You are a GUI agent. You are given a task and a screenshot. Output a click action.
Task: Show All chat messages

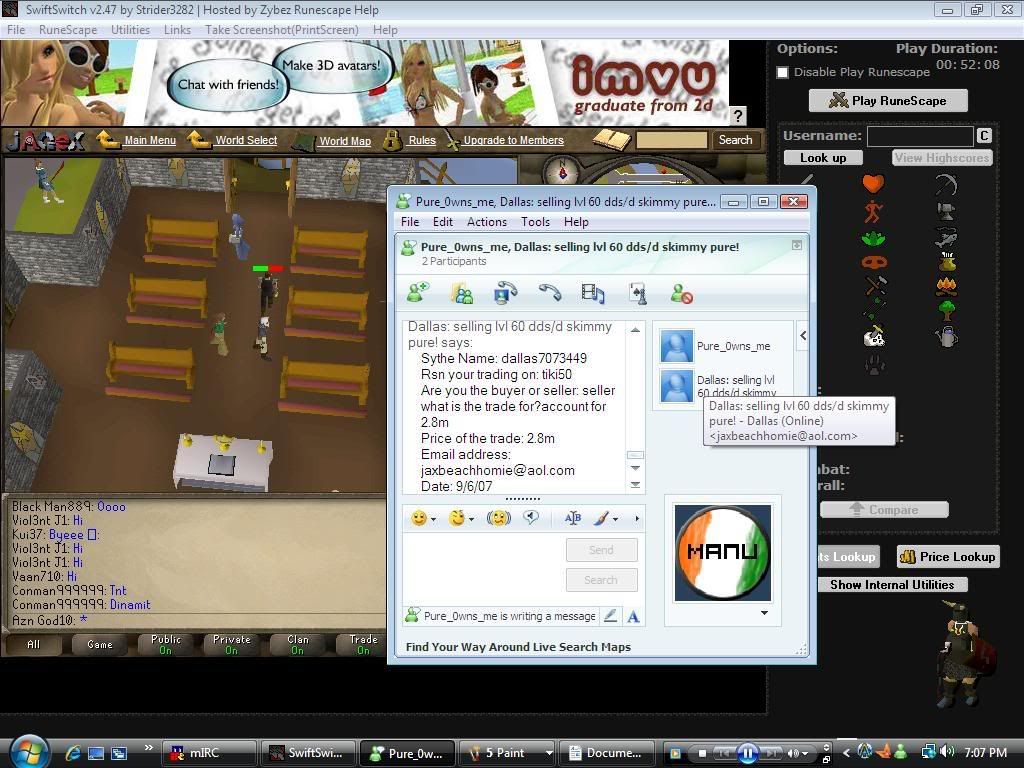tap(34, 645)
